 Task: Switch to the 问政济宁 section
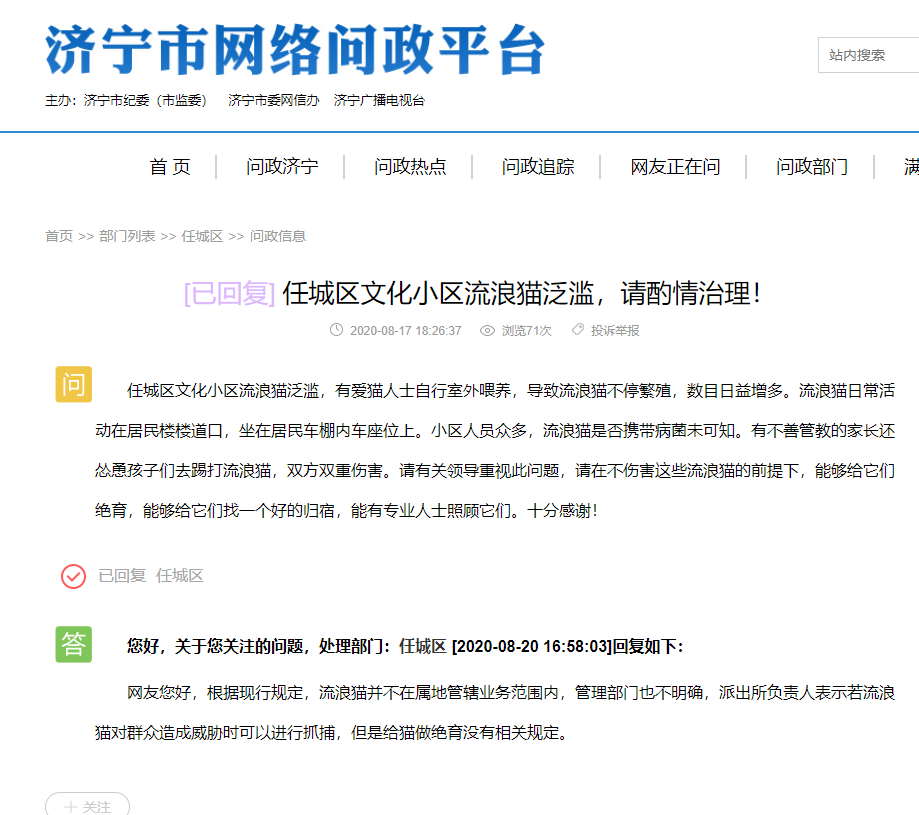[x=282, y=167]
